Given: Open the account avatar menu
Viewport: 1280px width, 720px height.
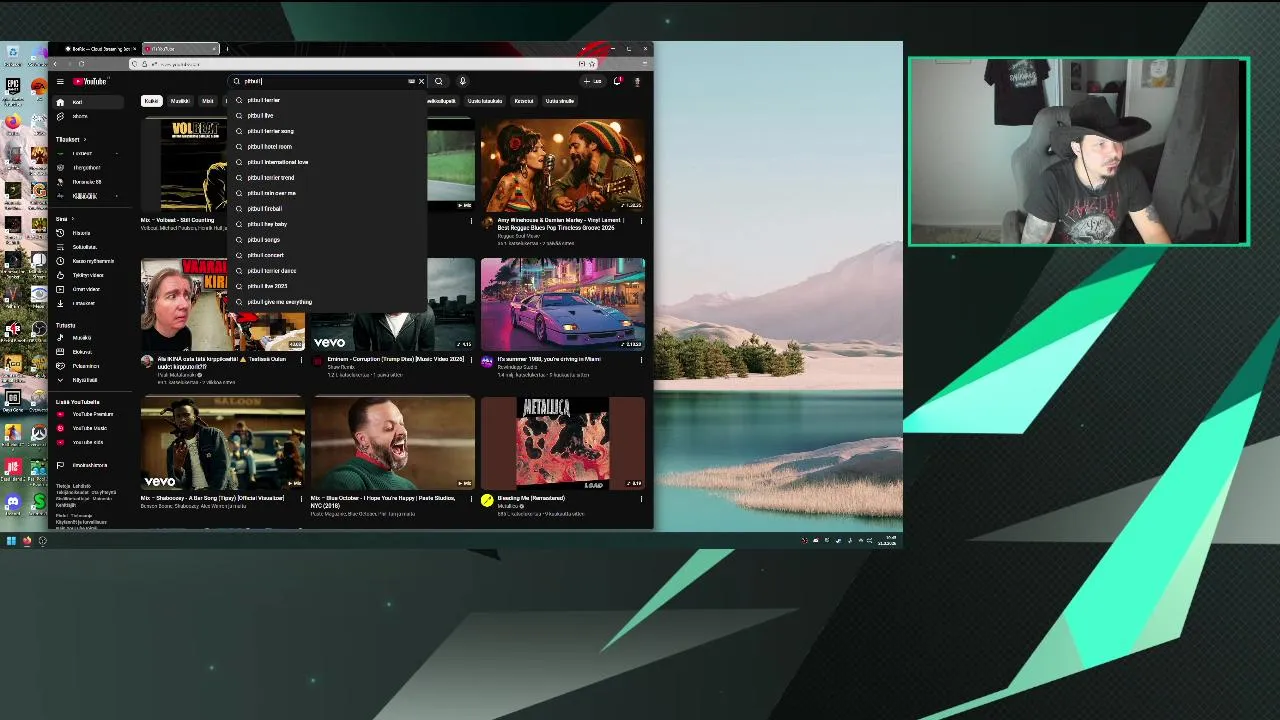Looking at the screenshot, I should [637, 81].
